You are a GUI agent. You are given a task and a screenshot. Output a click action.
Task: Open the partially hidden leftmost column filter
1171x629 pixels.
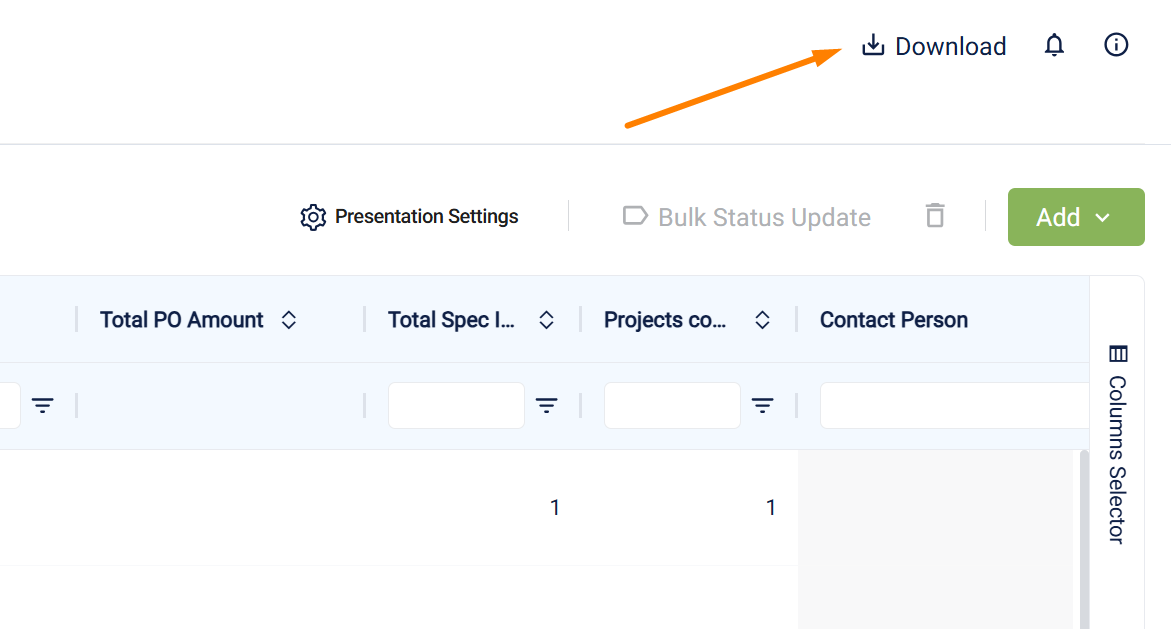[43, 405]
